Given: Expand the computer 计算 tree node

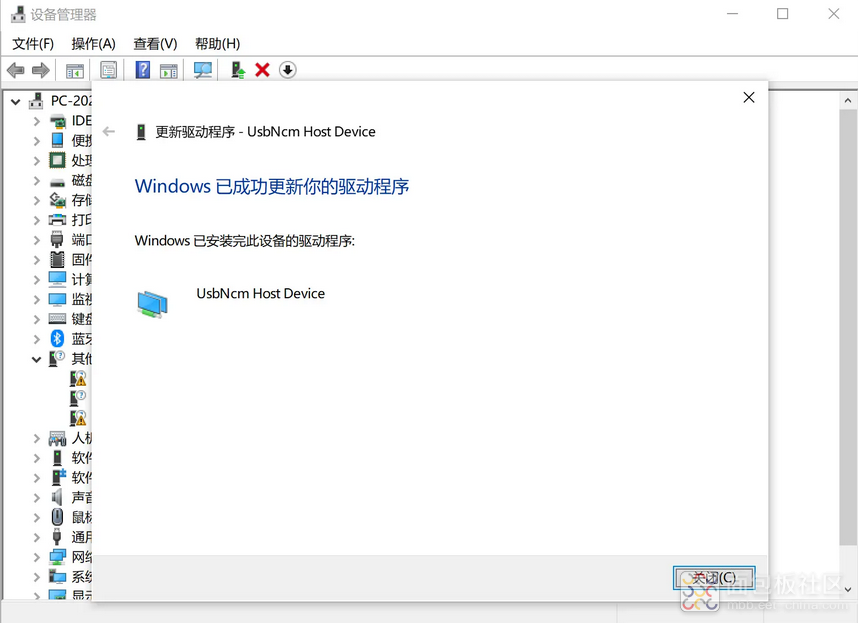Looking at the screenshot, I should (x=37, y=280).
